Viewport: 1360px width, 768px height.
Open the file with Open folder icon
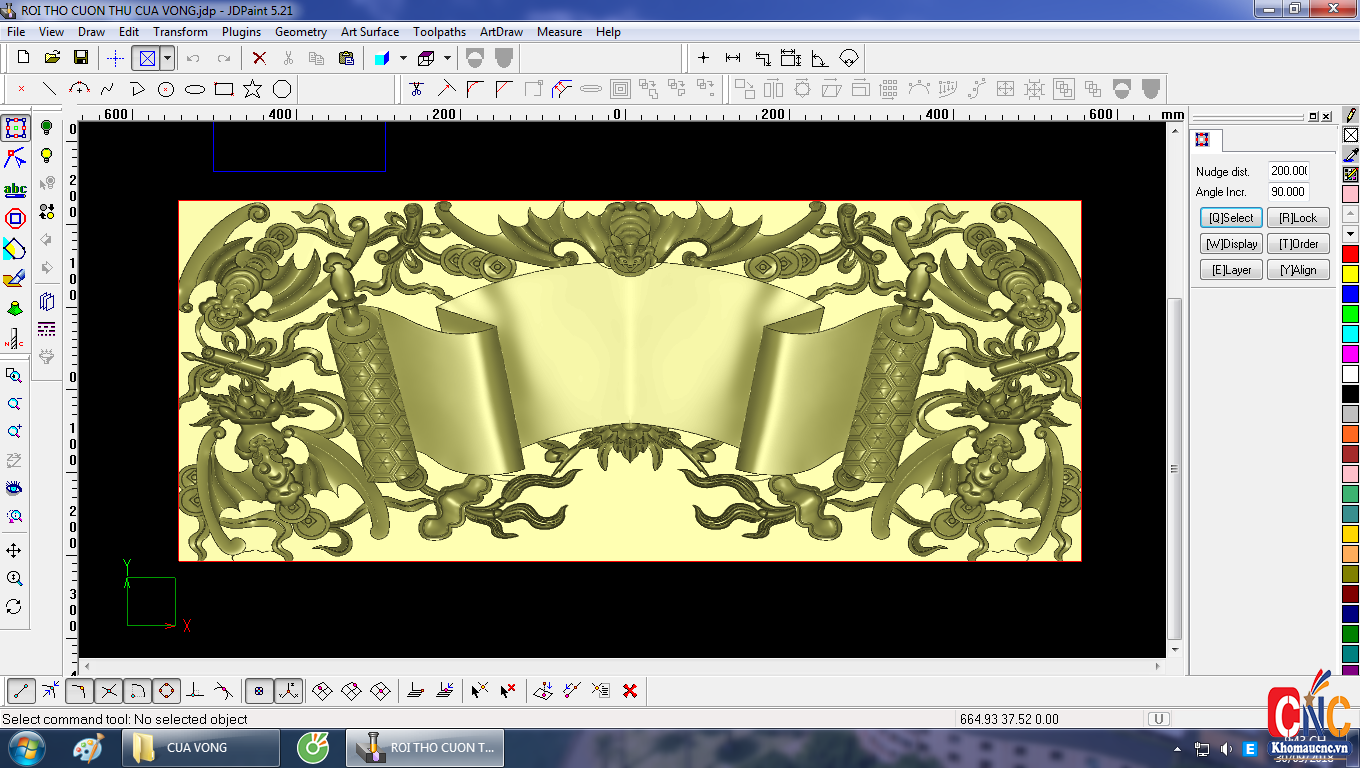point(53,58)
